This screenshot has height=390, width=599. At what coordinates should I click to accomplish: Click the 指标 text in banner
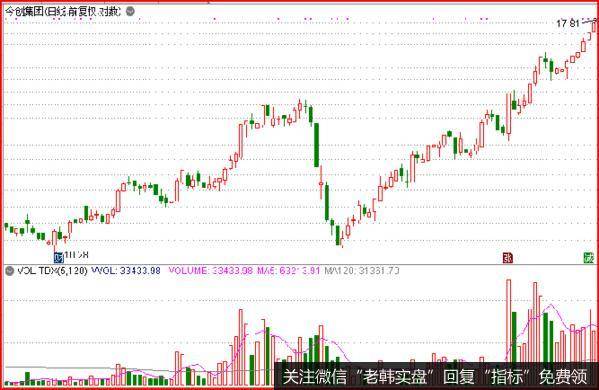point(507,377)
